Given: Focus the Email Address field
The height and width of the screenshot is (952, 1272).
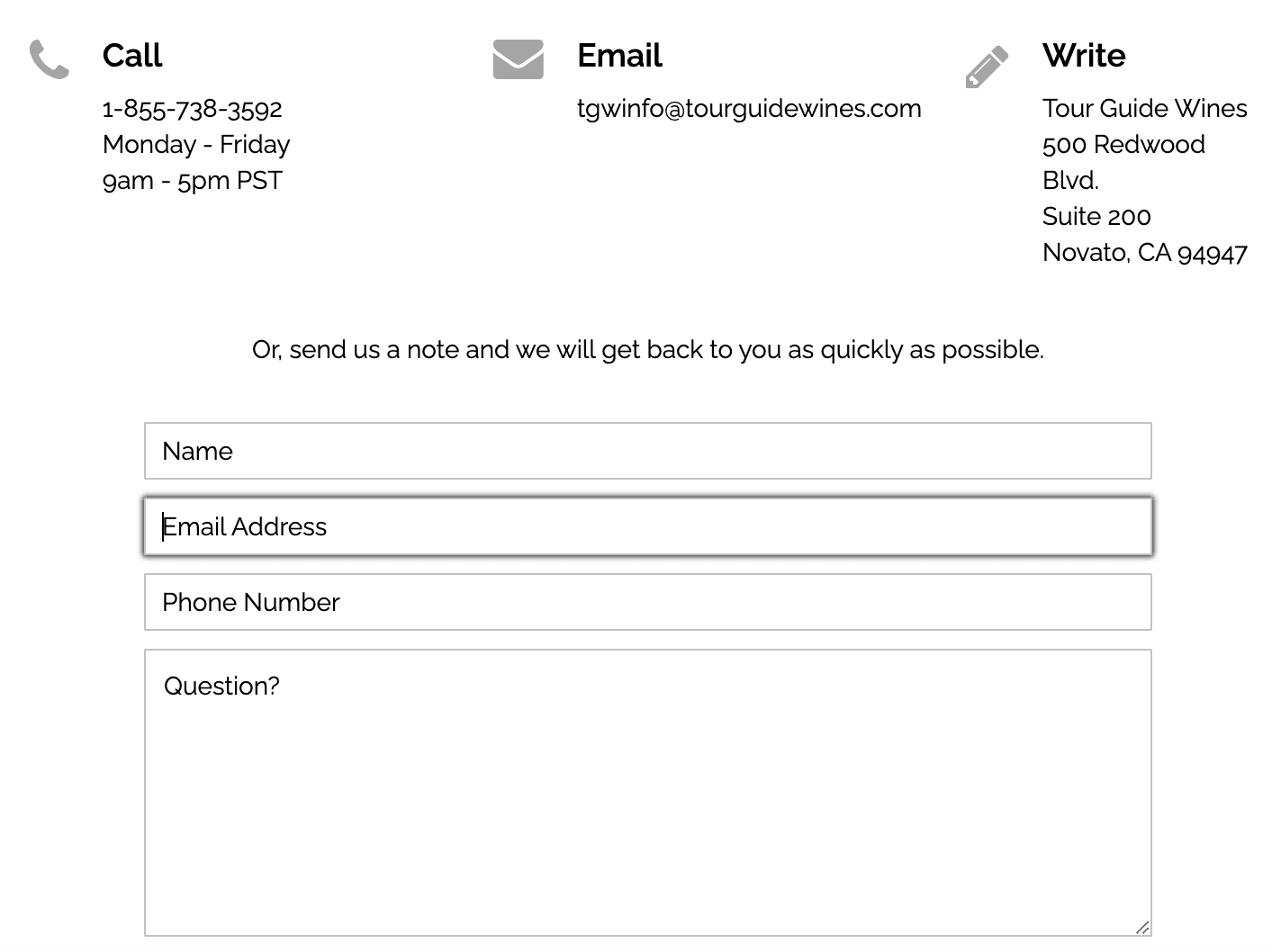Looking at the screenshot, I should tap(648, 526).
